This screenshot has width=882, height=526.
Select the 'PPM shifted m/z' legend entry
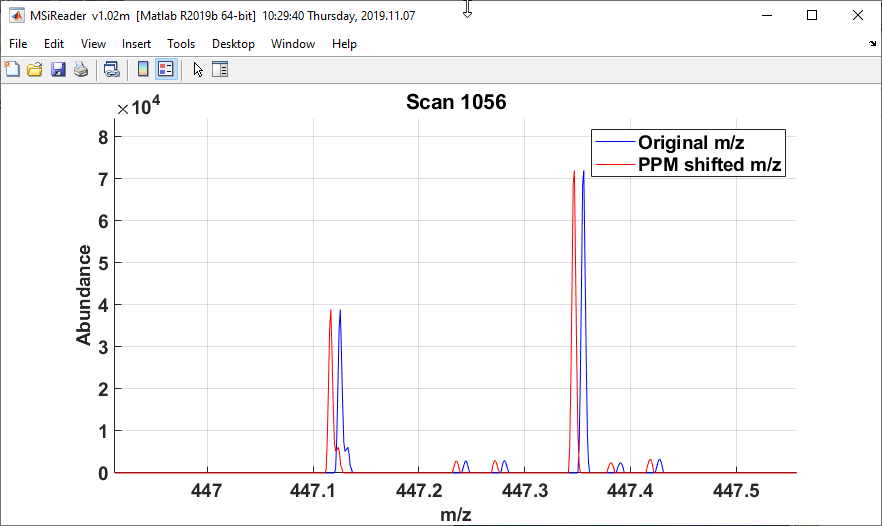(710, 165)
